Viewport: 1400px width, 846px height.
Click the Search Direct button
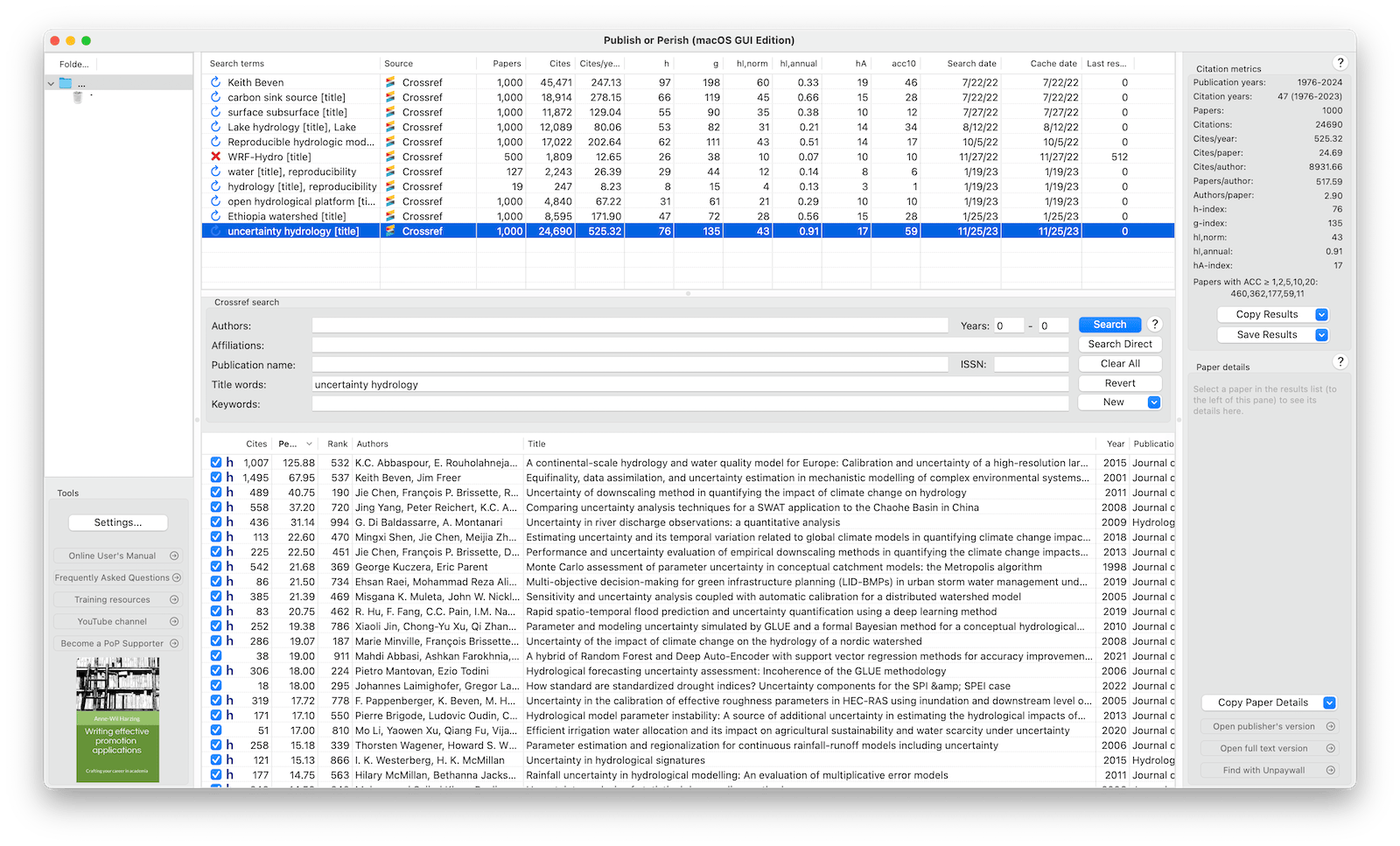click(1120, 344)
